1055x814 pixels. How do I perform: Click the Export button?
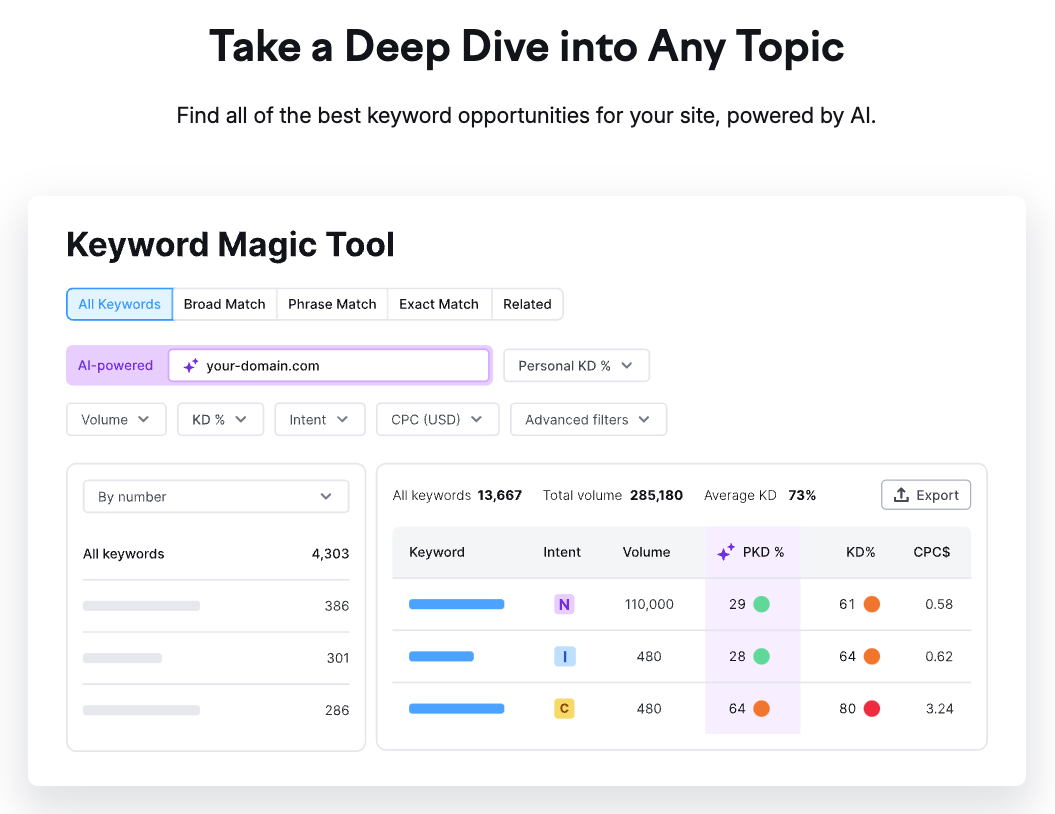click(926, 495)
